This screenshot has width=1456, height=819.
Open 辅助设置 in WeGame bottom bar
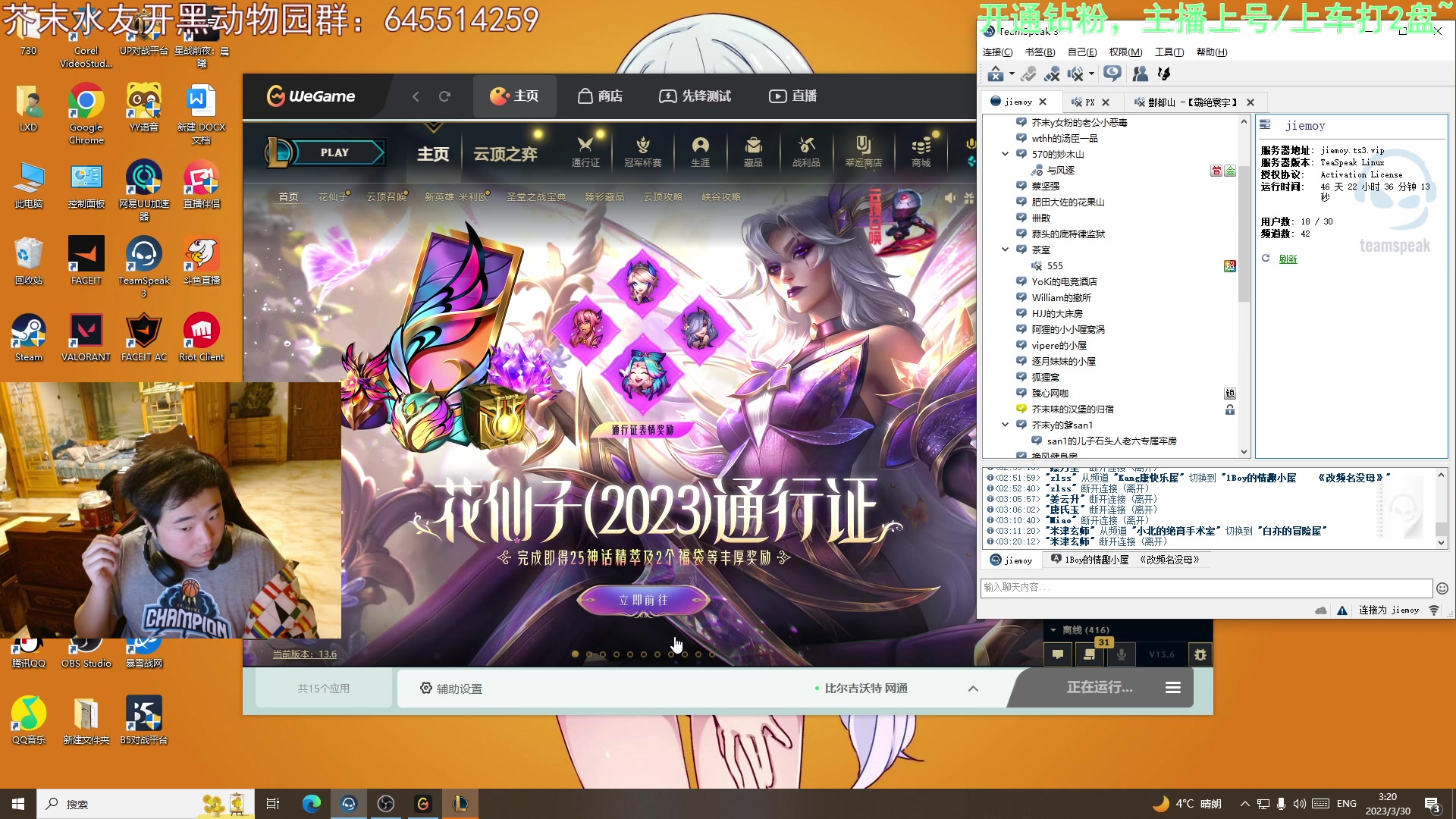[x=451, y=689]
